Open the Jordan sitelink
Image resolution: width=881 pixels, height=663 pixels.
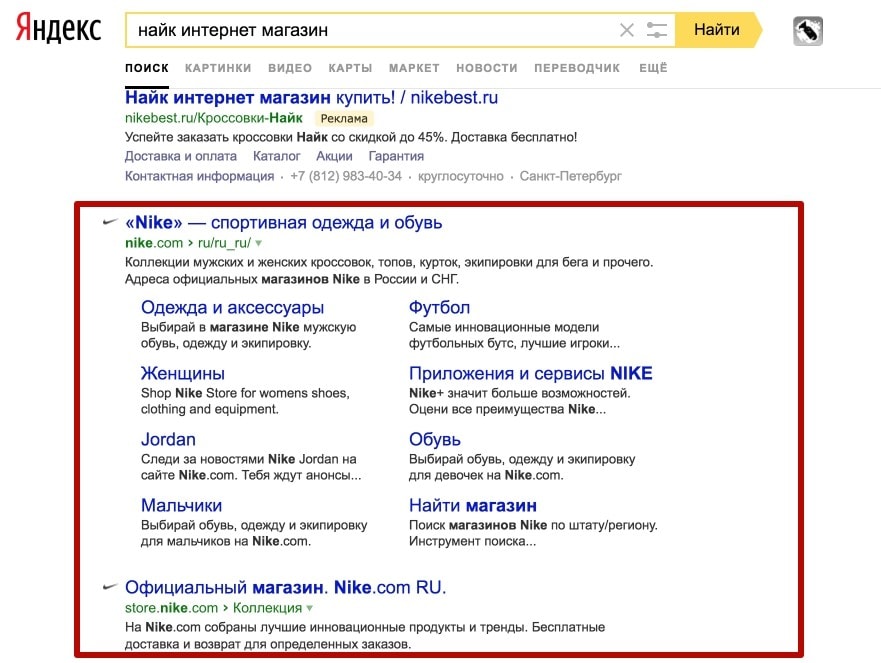[x=168, y=440]
